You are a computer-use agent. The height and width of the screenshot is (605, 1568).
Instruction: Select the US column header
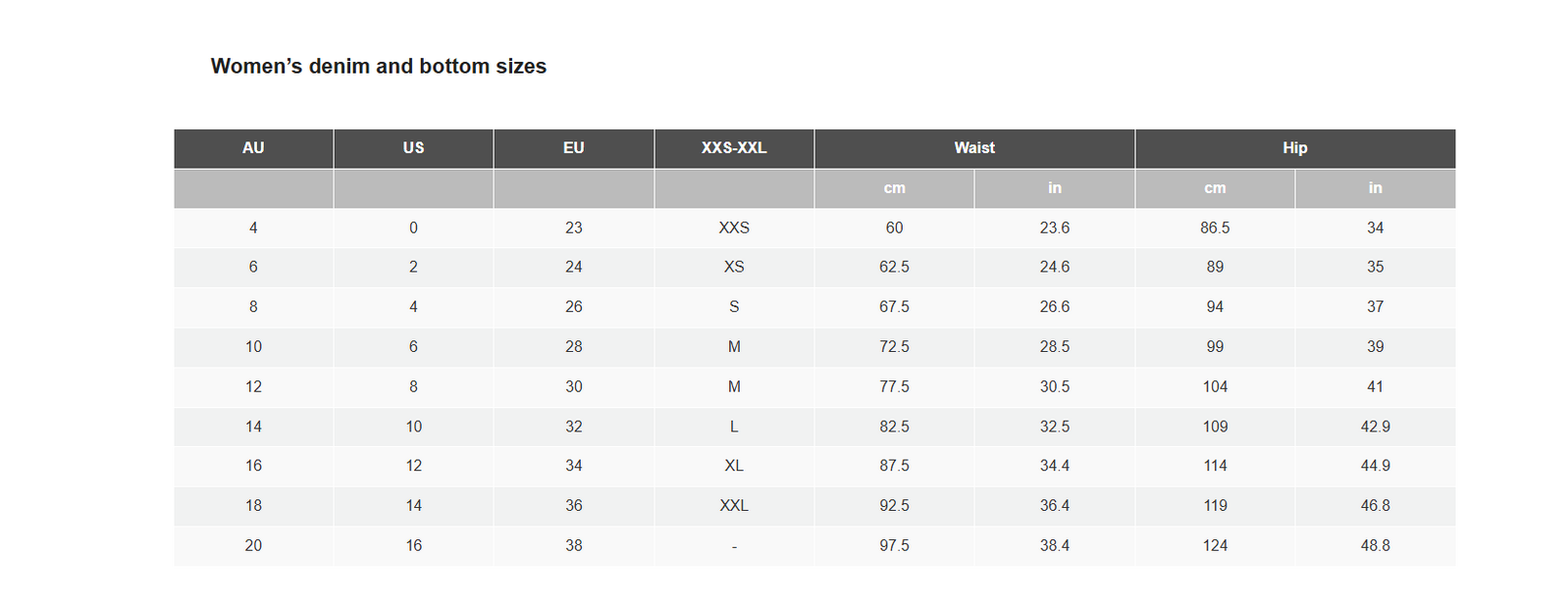(413, 148)
